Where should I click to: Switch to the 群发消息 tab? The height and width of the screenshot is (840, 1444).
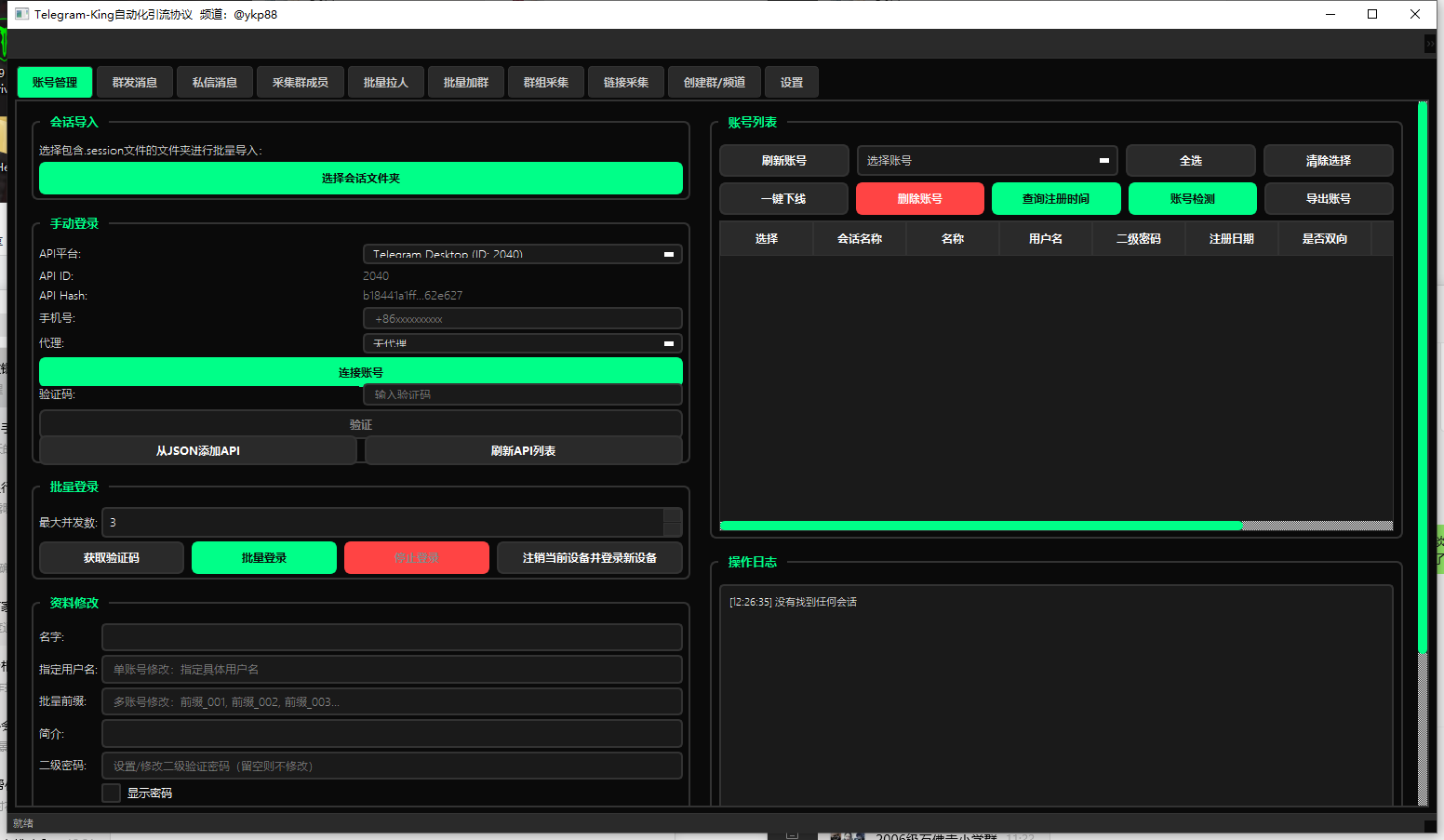pyautogui.click(x=135, y=83)
